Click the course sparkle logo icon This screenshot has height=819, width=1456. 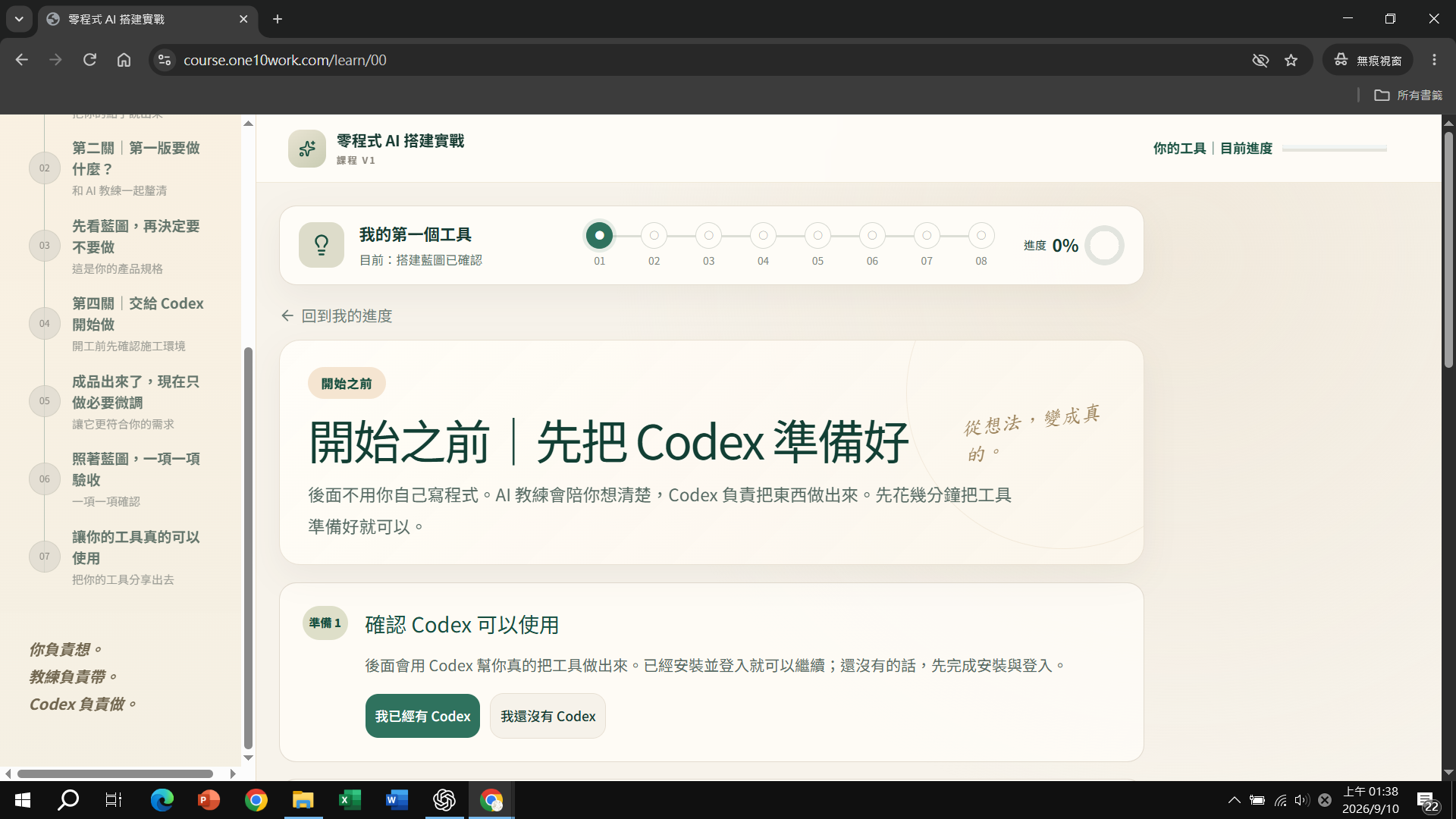(307, 149)
